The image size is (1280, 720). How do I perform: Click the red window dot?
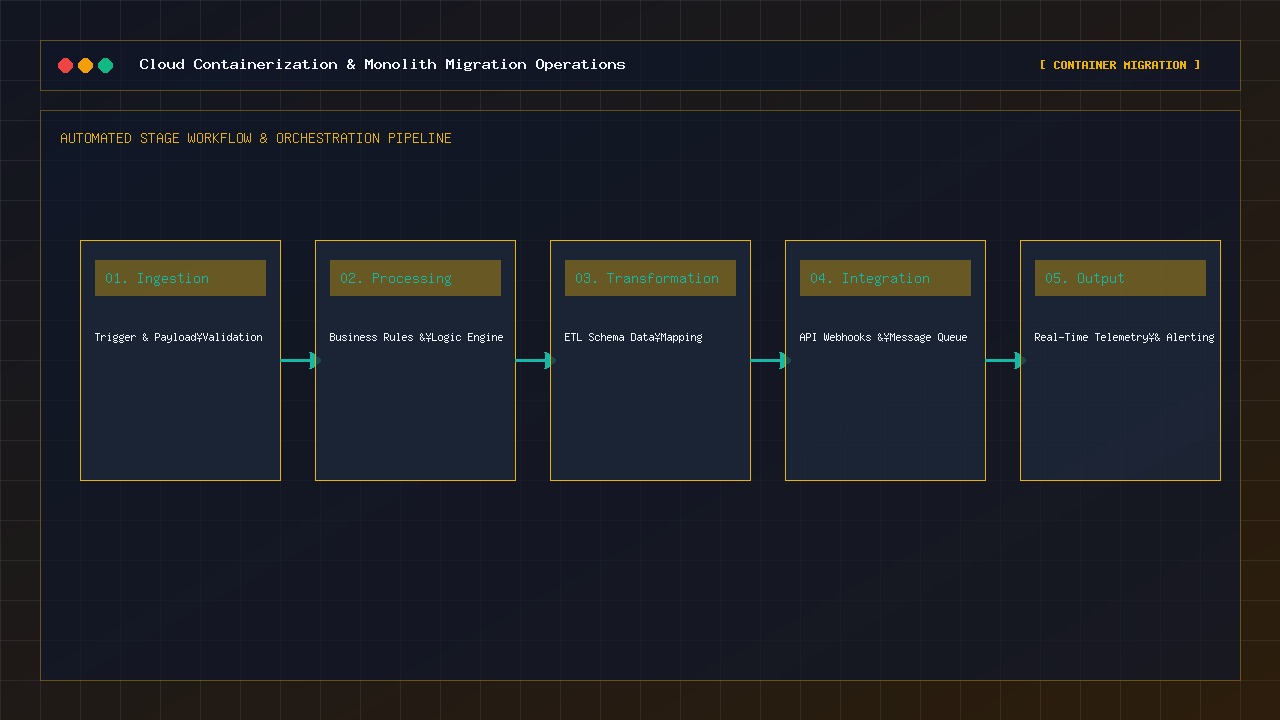tap(65, 65)
